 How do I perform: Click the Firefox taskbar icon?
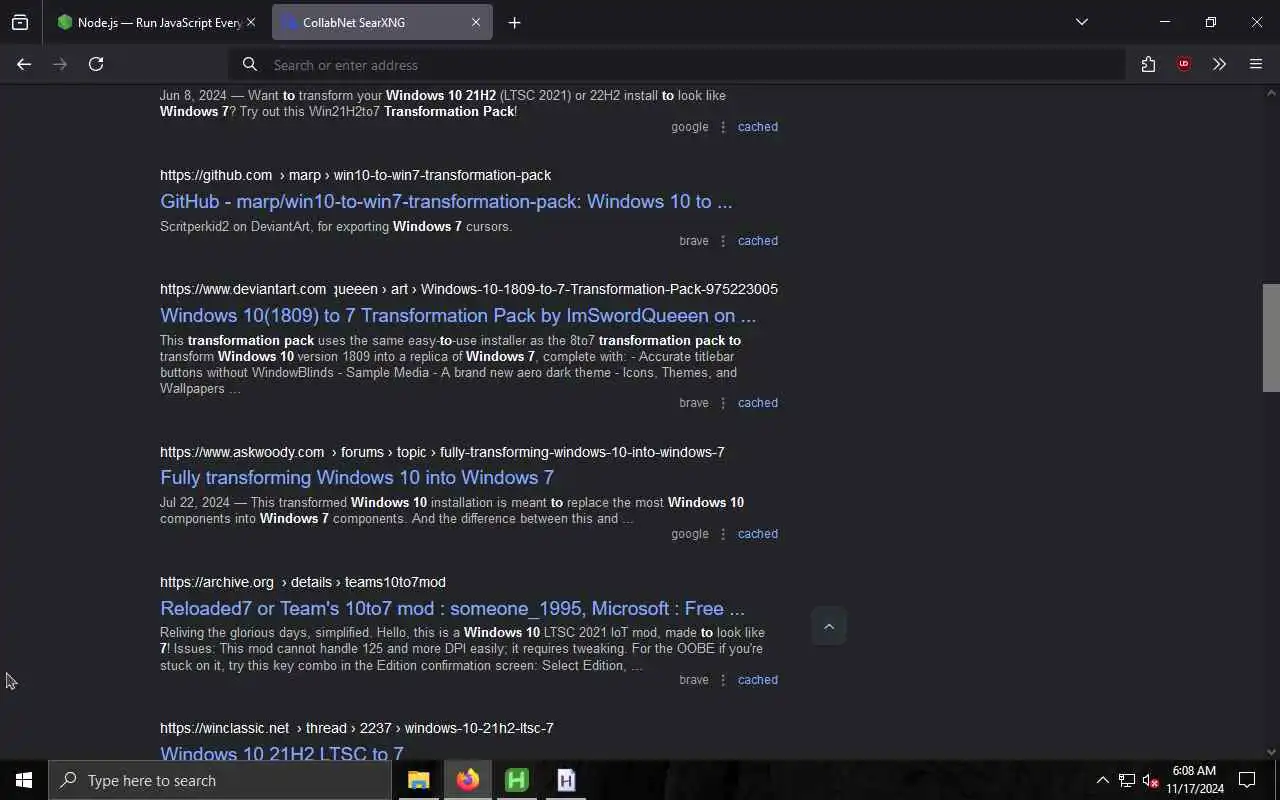click(x=468, y=780)
